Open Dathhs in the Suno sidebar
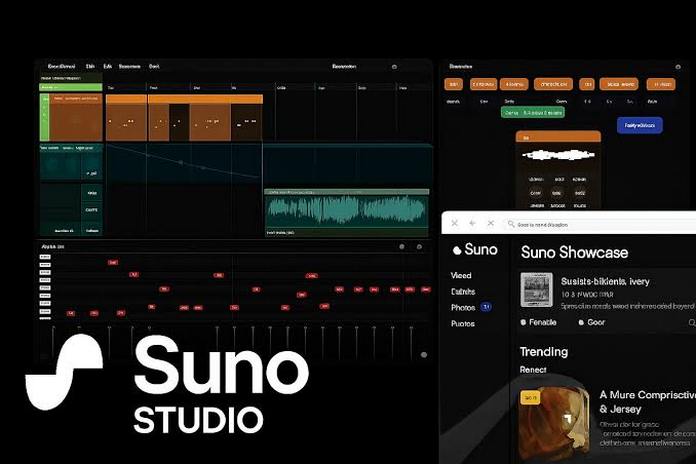 (x=463, y=292)
